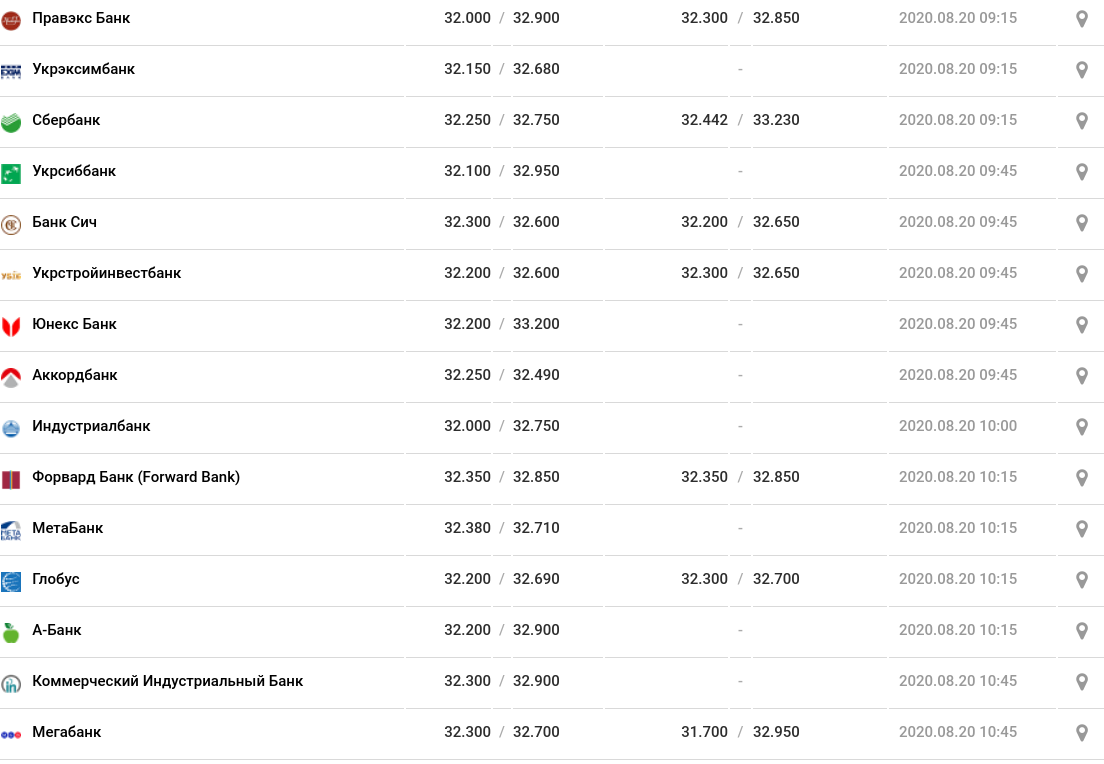Click map pin in Индустриалбанк row
The width and height of the screenshot is (1104, 764).
tap(1082, 427)
